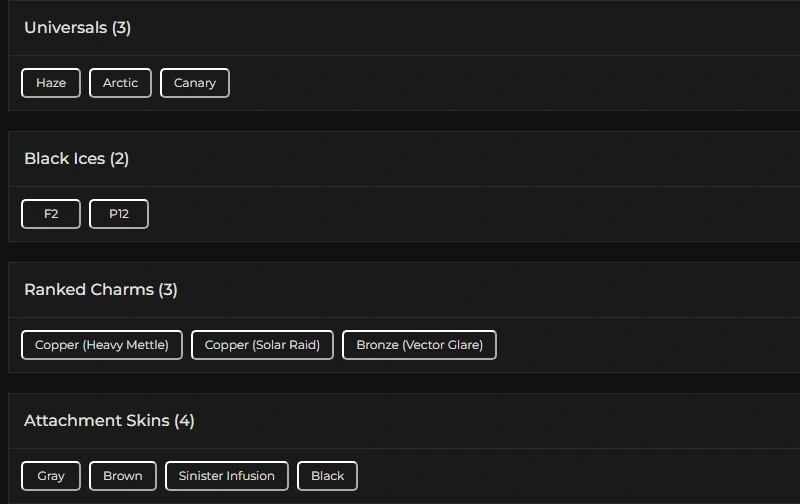Select the Gray attachment skin
The height and width of the screenshot is (504, 800).
click(x=51, y=476)
